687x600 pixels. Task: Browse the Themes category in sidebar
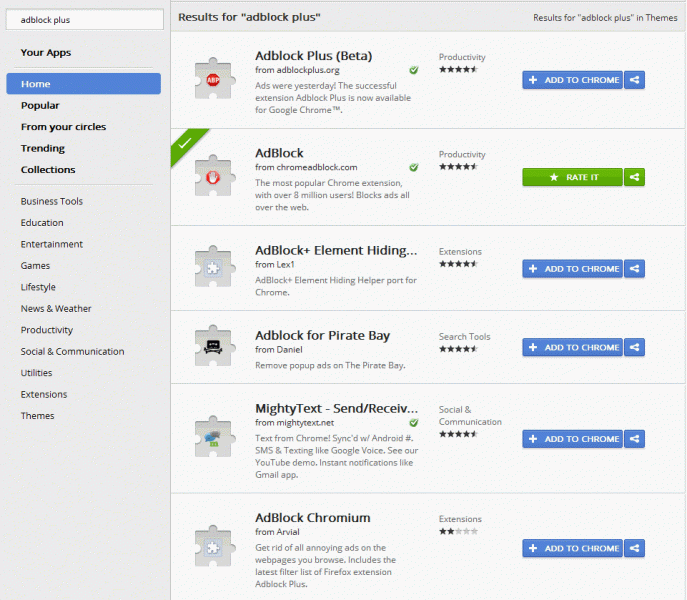(38, 416)
